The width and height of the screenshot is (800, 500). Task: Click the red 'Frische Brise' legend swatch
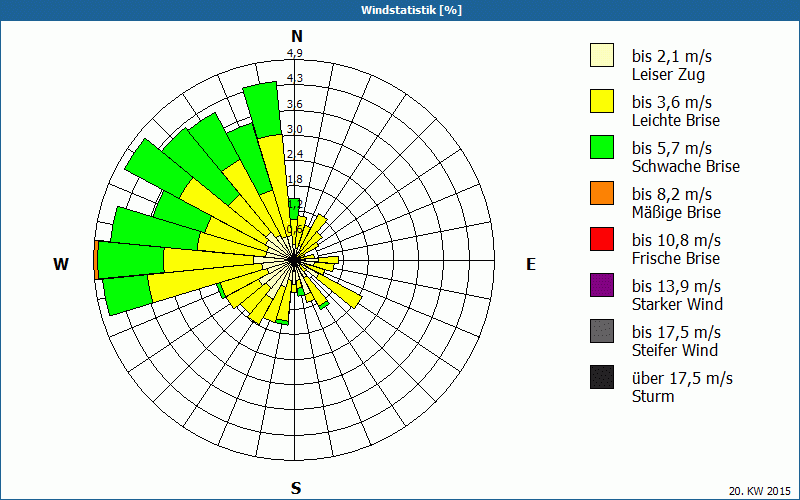pos(601,239)
